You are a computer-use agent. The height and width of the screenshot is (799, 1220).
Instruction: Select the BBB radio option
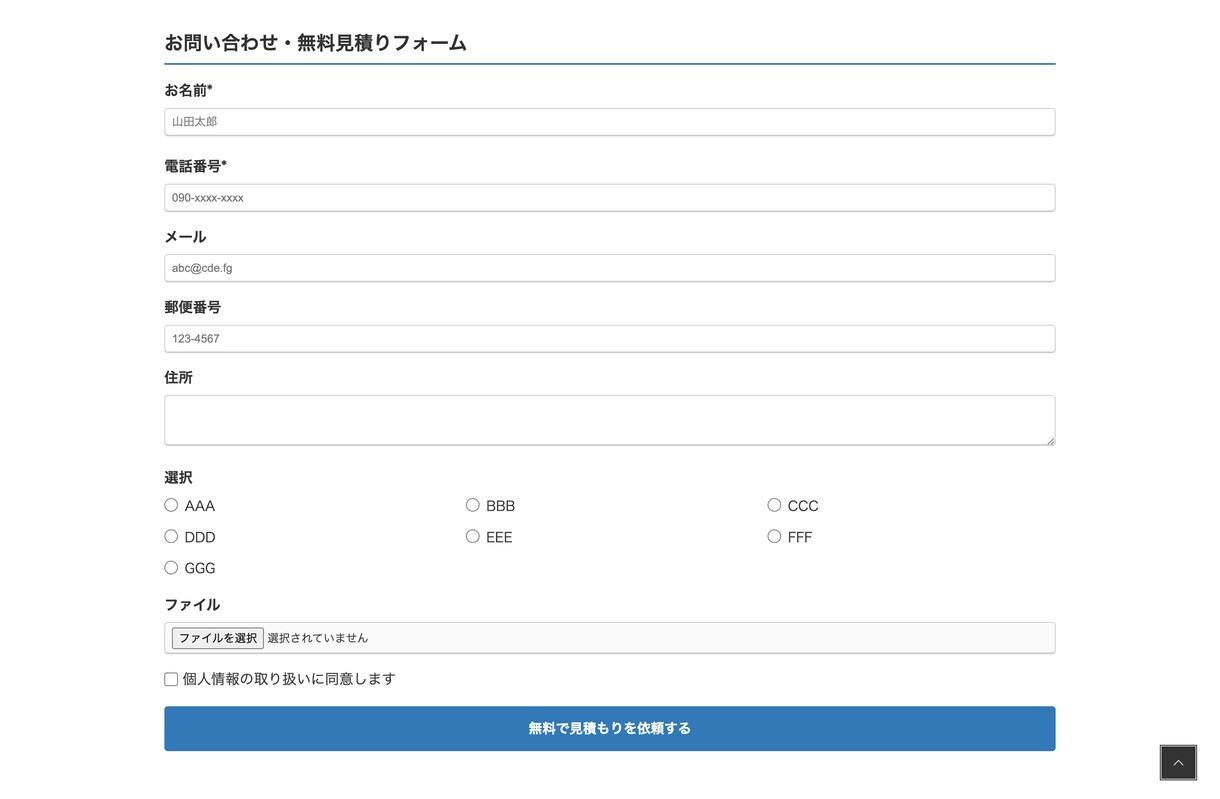(472, 505)
